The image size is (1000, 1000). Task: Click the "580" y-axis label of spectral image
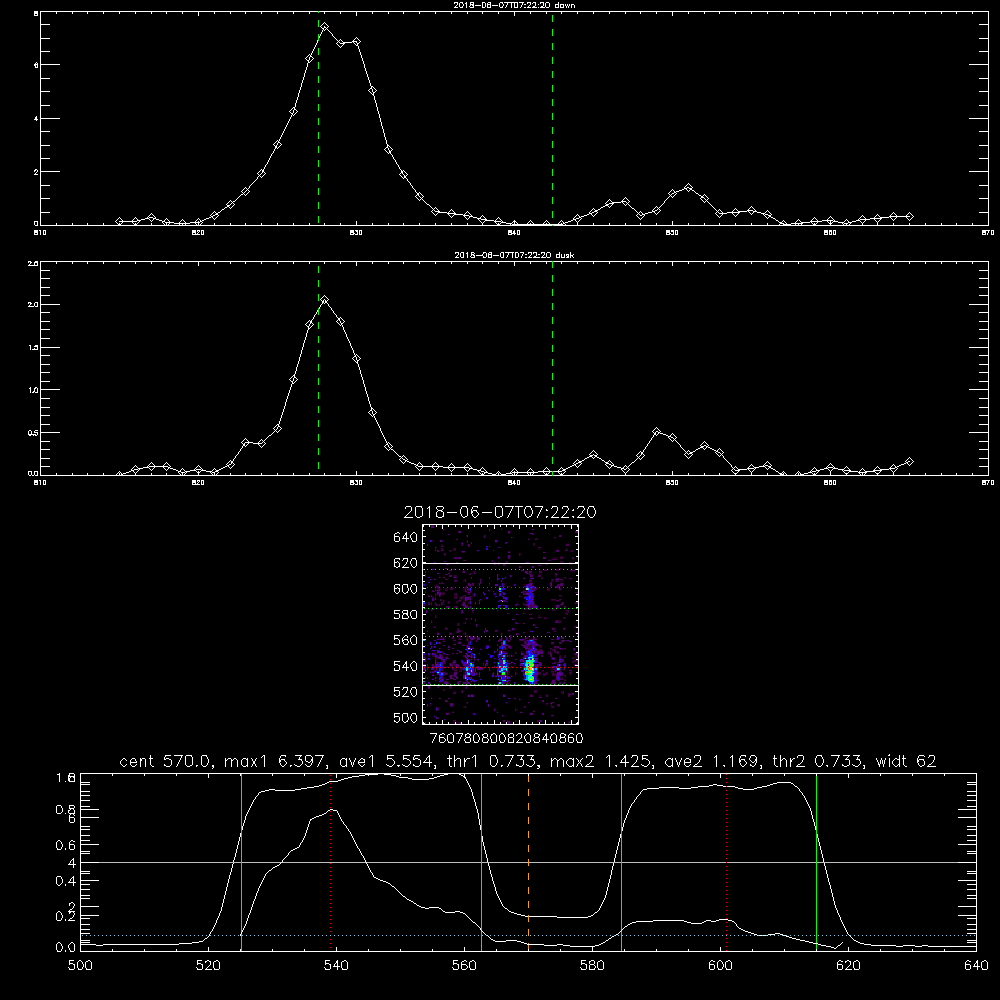click(406, 615)
